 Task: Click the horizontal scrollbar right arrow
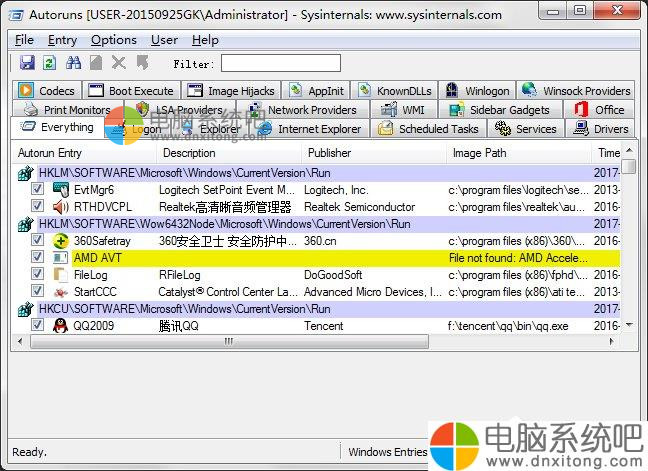coord(612,342)
